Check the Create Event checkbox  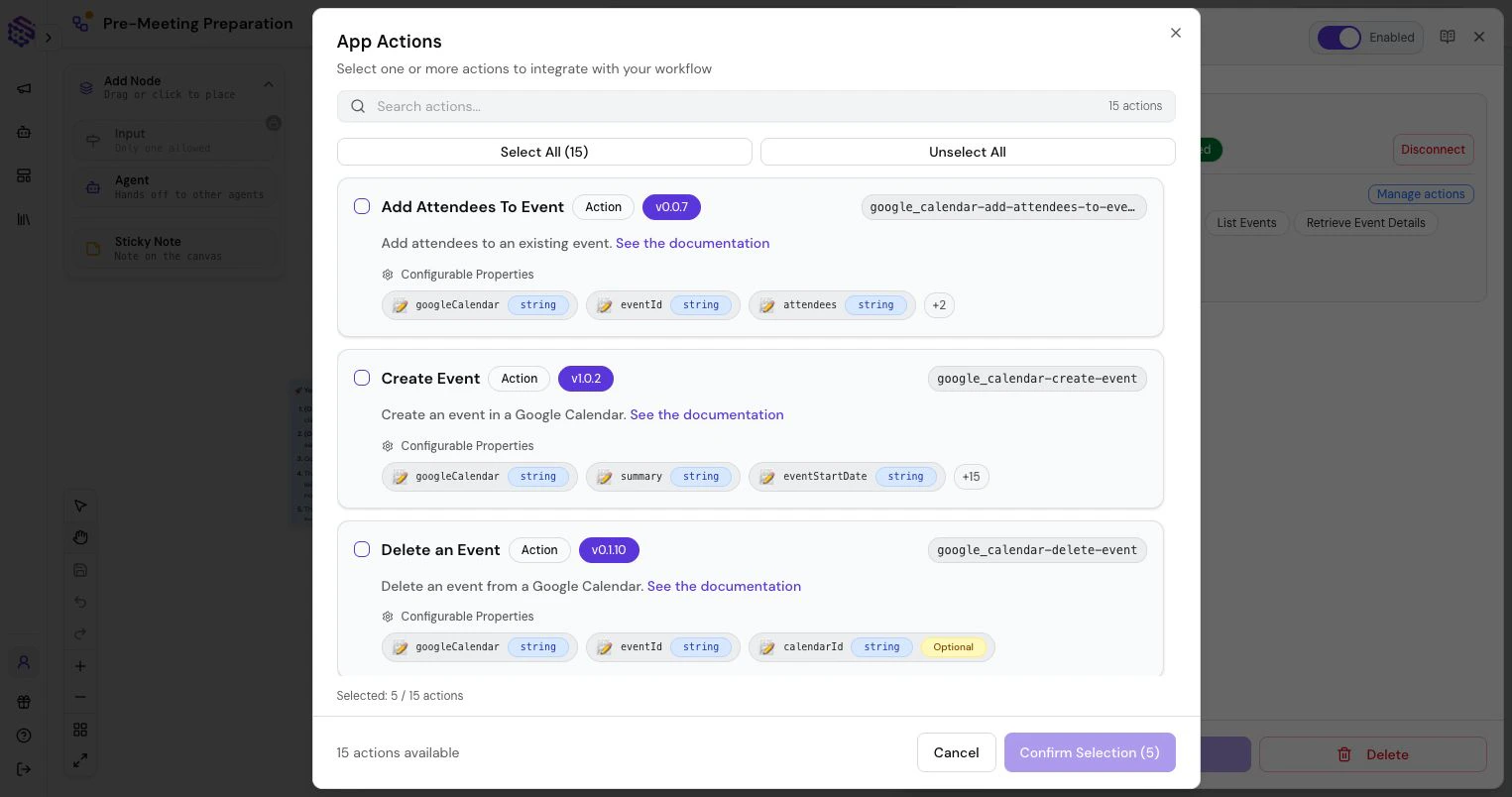tap(362, 378)
